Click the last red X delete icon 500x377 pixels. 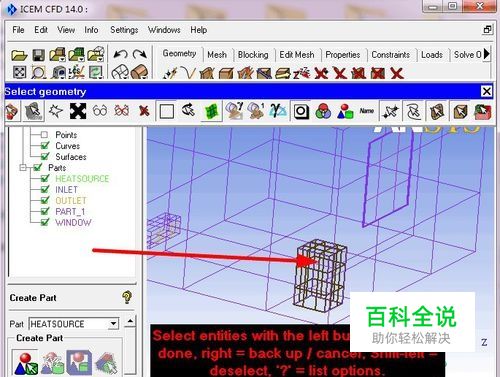397,73
